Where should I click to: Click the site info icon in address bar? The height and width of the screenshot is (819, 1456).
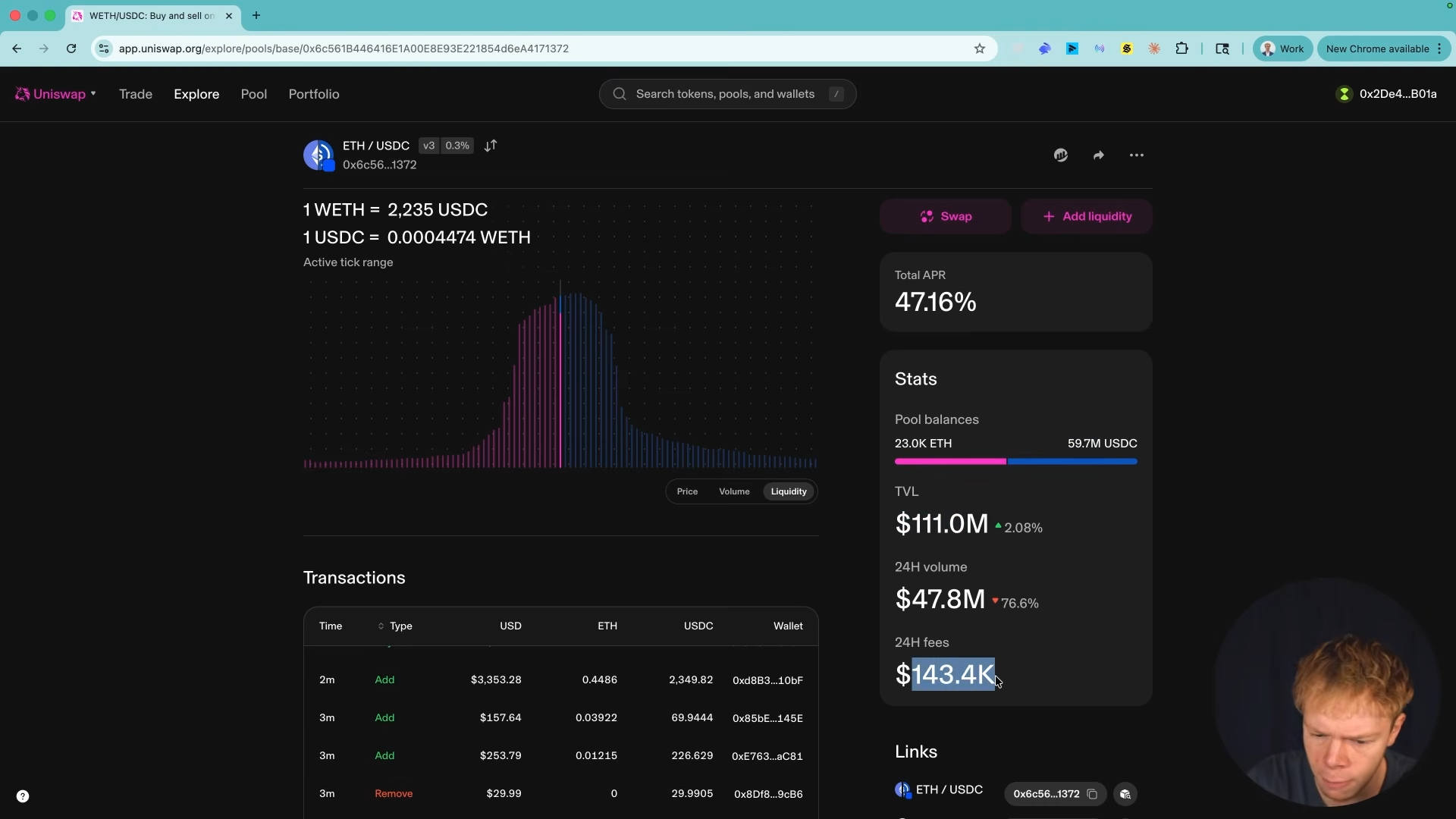click(x=104, y=49)
